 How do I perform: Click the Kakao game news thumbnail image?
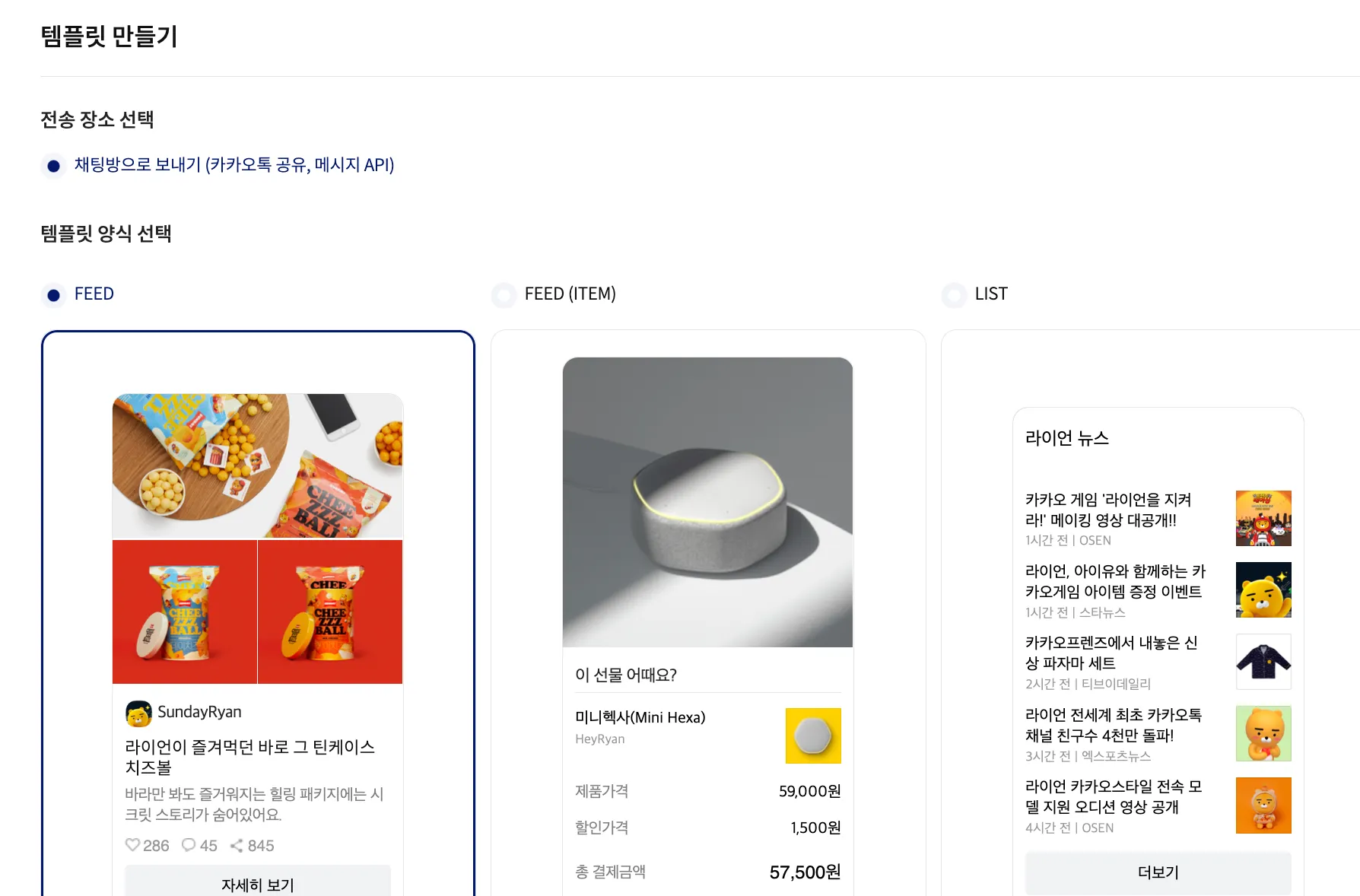1263,519
